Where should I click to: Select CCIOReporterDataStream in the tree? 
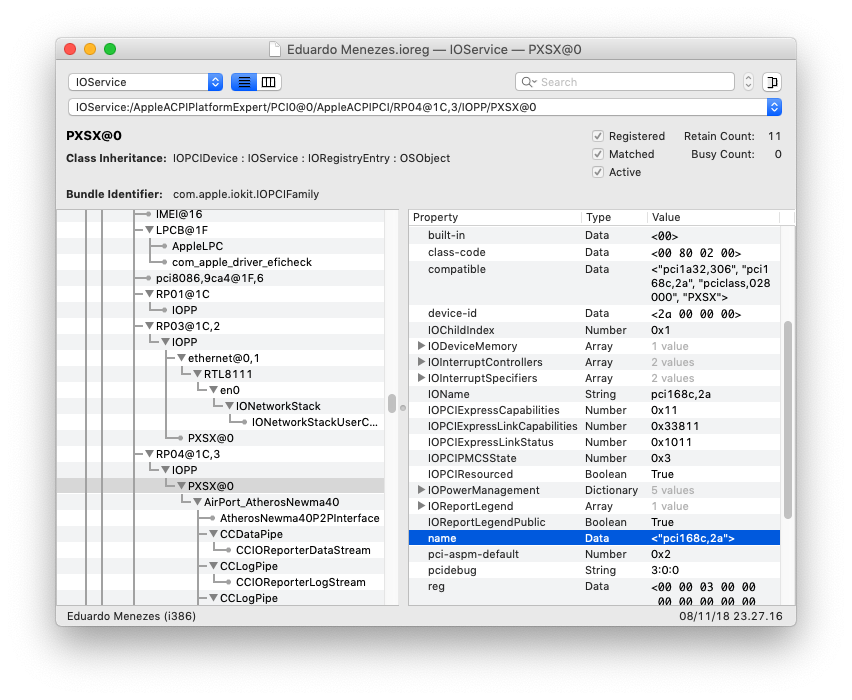coord(303,550)
